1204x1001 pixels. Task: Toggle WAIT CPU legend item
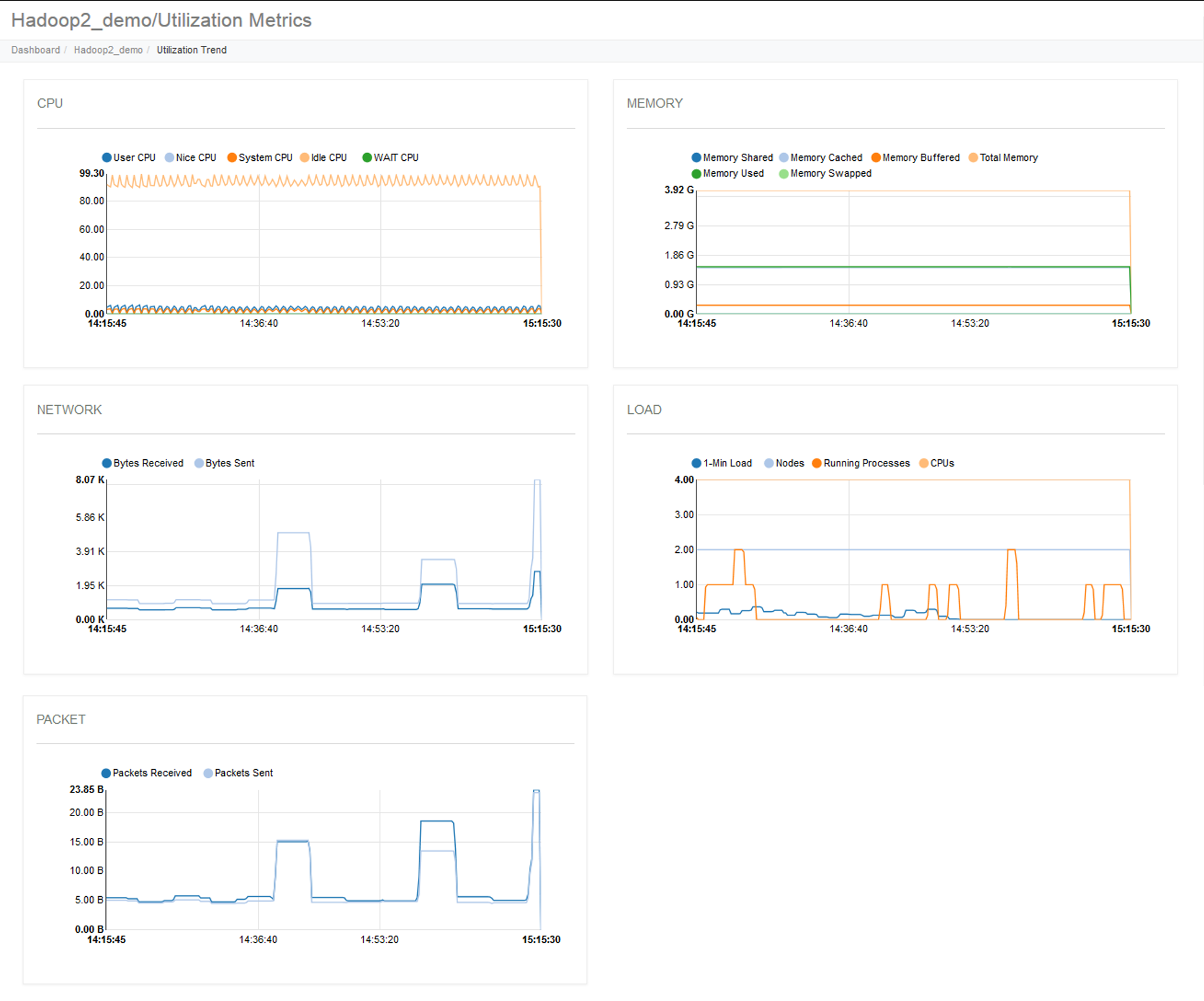[367, 158]
